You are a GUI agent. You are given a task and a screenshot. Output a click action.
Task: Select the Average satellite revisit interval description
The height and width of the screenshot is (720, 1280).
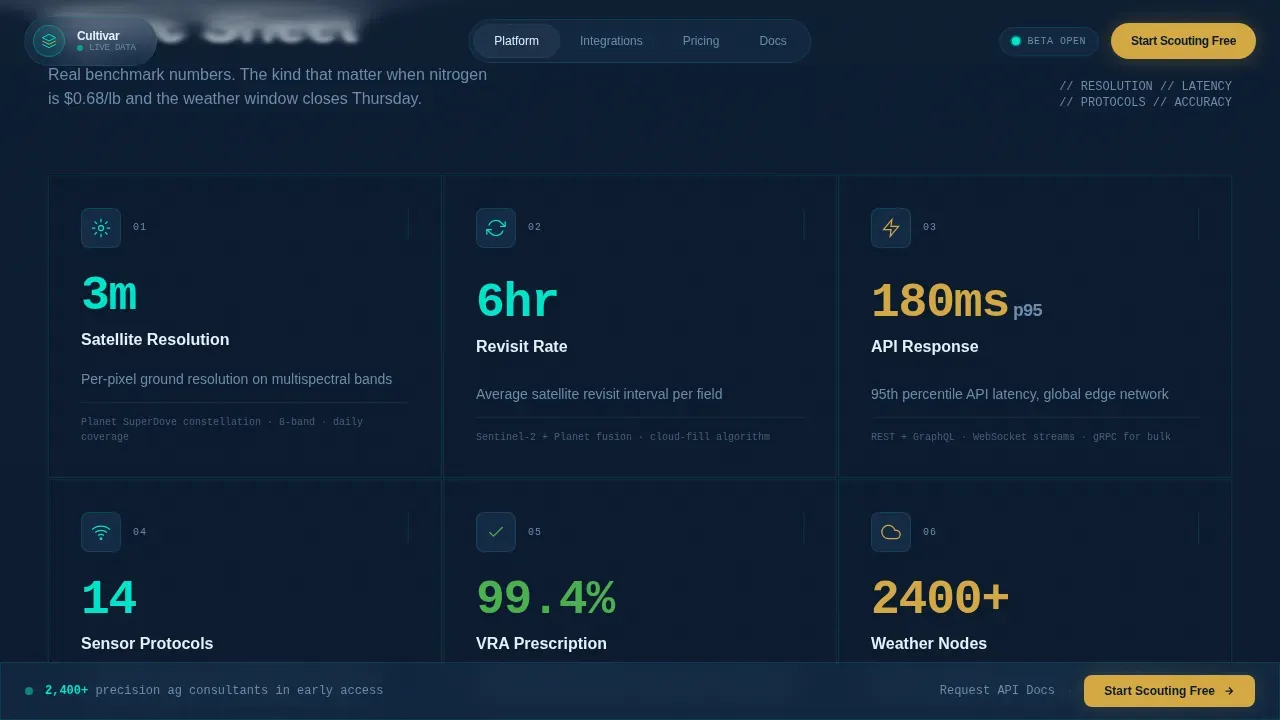coord(599,394)
